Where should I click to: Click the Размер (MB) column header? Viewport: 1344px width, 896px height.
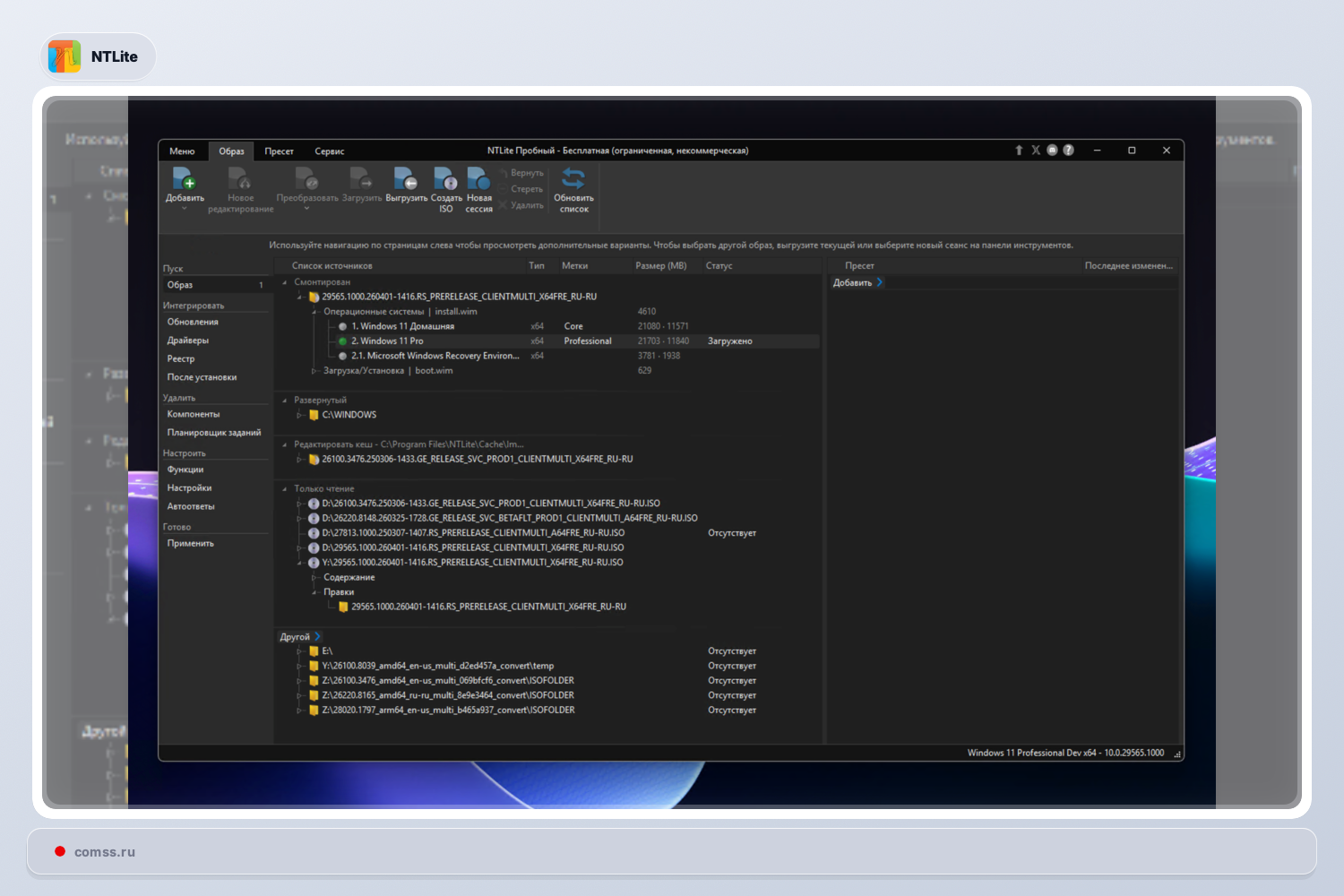coord(660,266)
